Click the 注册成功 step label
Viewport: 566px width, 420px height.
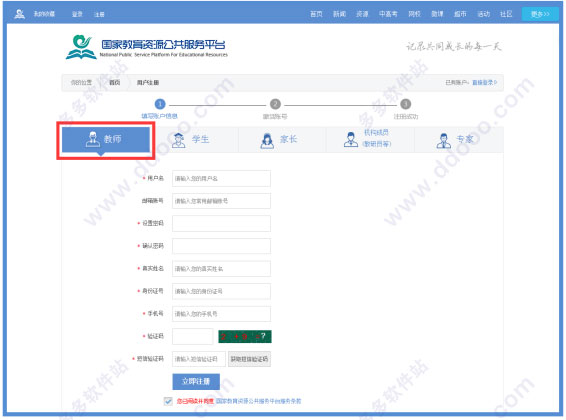[x=406, y=117]
